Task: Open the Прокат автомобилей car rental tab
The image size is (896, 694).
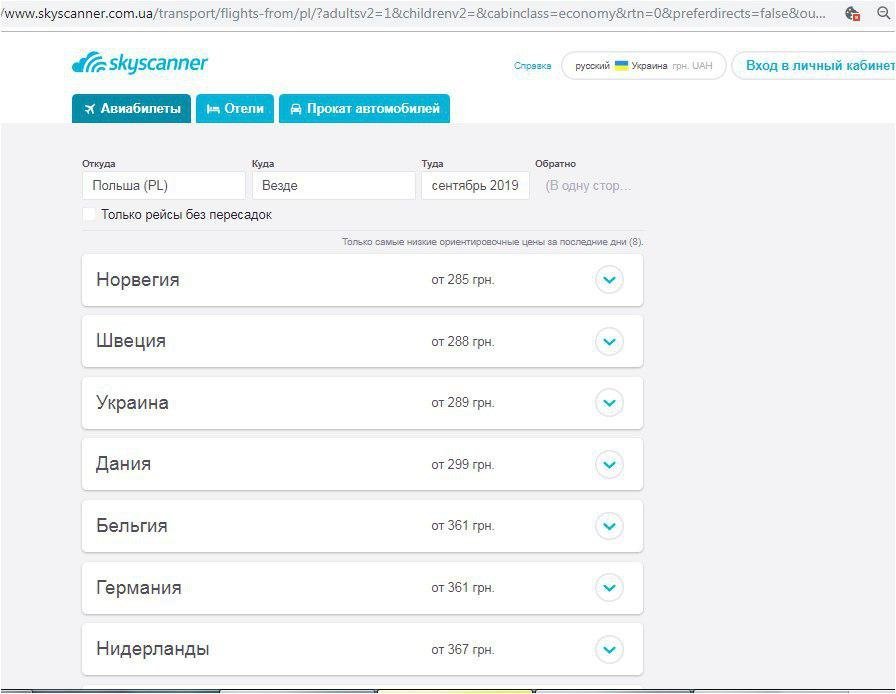Action: click(x=364, y=109)
